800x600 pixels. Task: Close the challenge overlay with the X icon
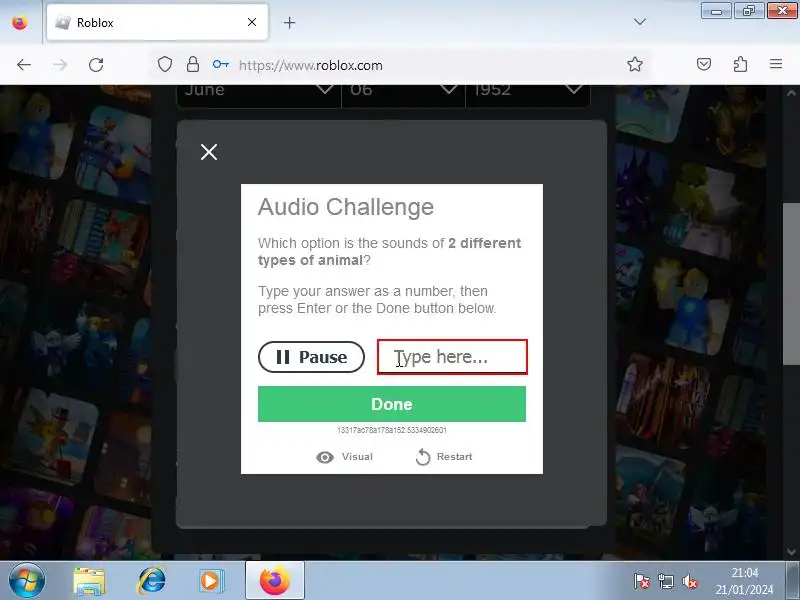point(209,152)
